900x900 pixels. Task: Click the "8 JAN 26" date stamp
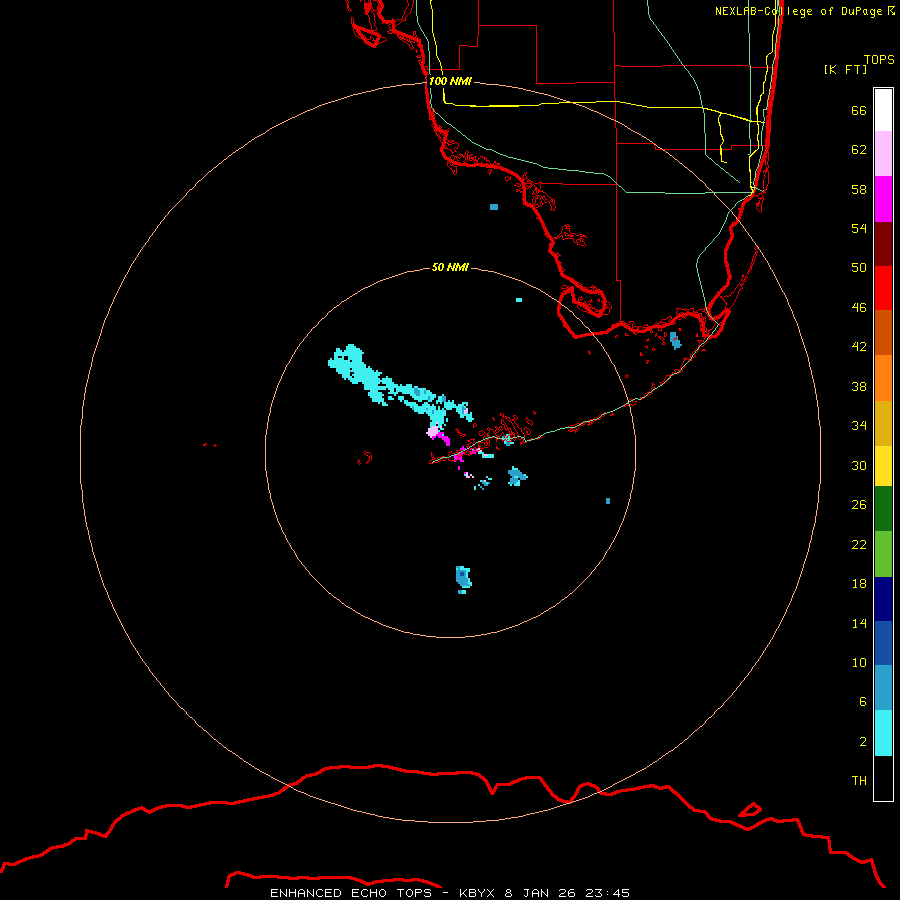(540, 893)
